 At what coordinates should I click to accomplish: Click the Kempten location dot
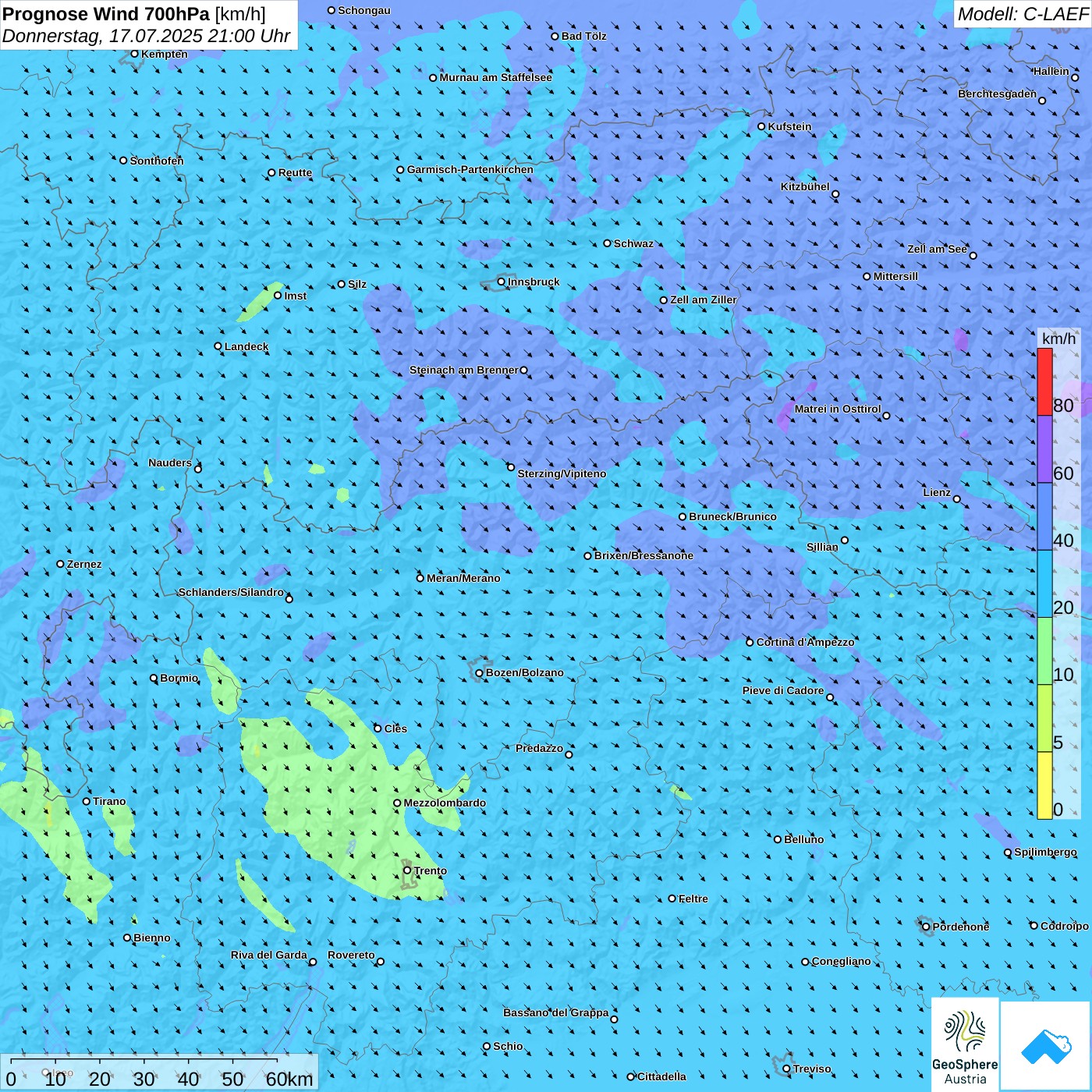134,54
